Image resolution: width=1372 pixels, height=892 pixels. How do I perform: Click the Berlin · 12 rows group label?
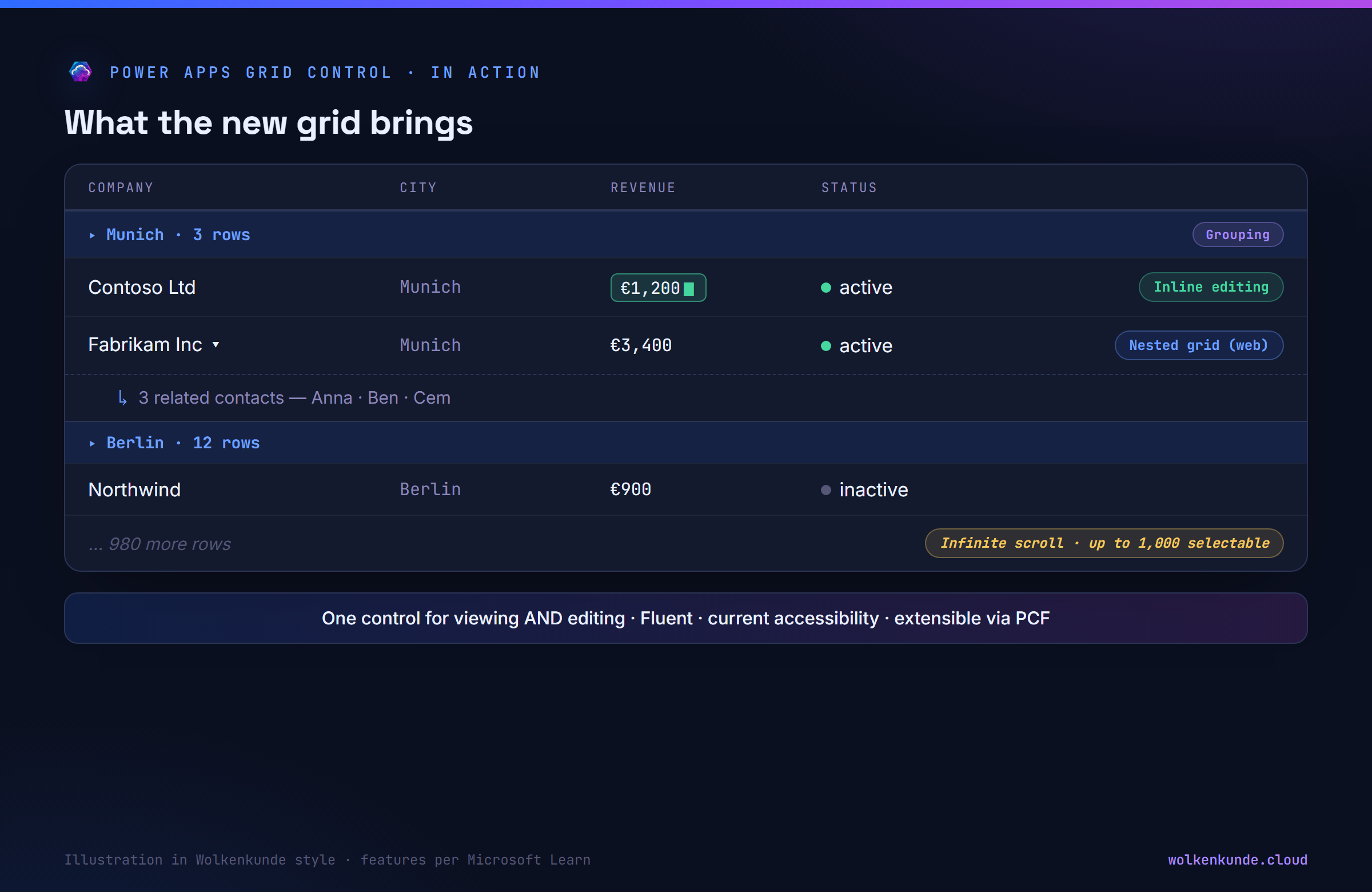[184, 443]
